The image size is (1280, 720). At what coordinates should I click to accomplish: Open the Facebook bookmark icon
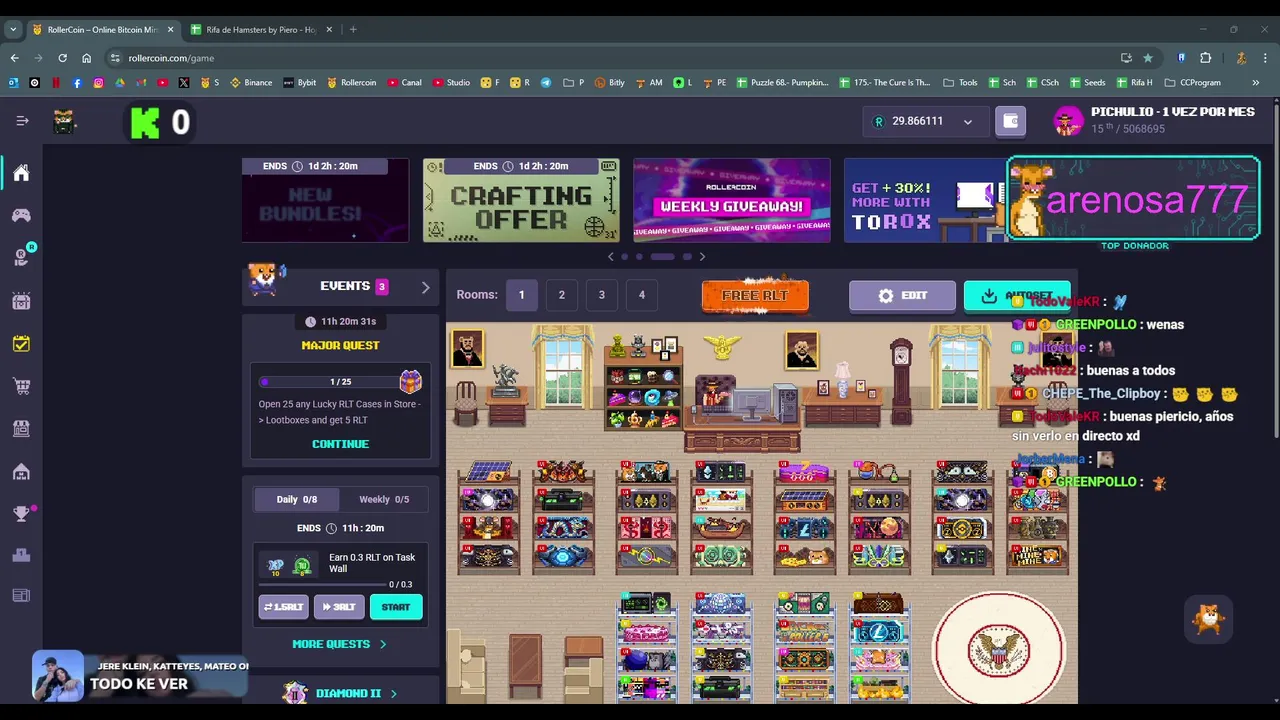pos(77,82)
